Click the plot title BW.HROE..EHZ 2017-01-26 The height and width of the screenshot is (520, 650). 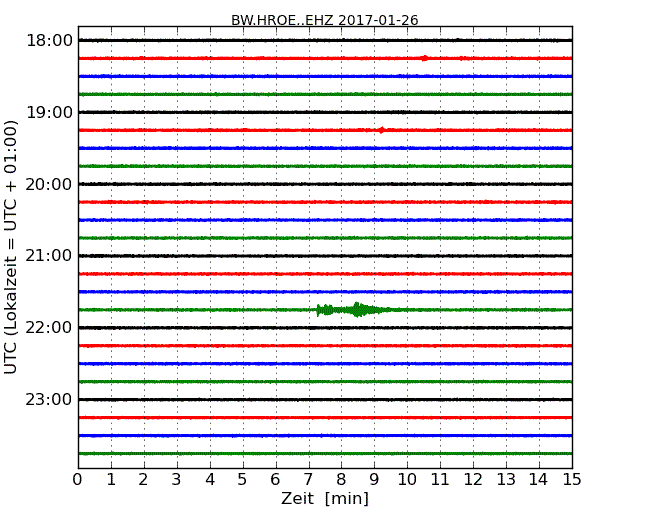(x=325, y=20)
